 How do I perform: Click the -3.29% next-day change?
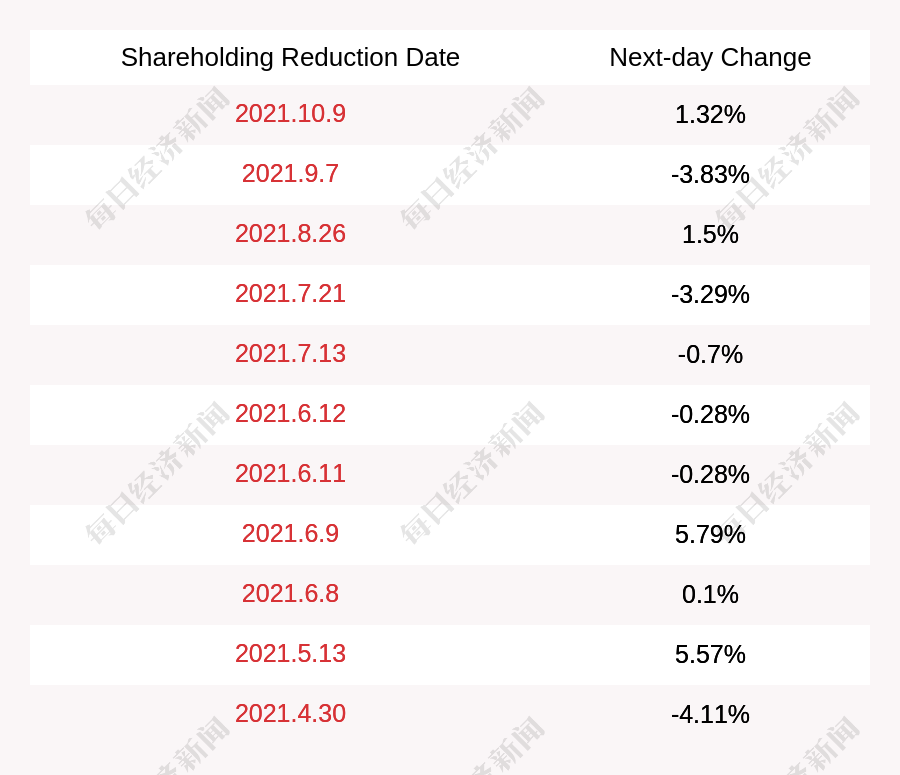tap(710, 294)
